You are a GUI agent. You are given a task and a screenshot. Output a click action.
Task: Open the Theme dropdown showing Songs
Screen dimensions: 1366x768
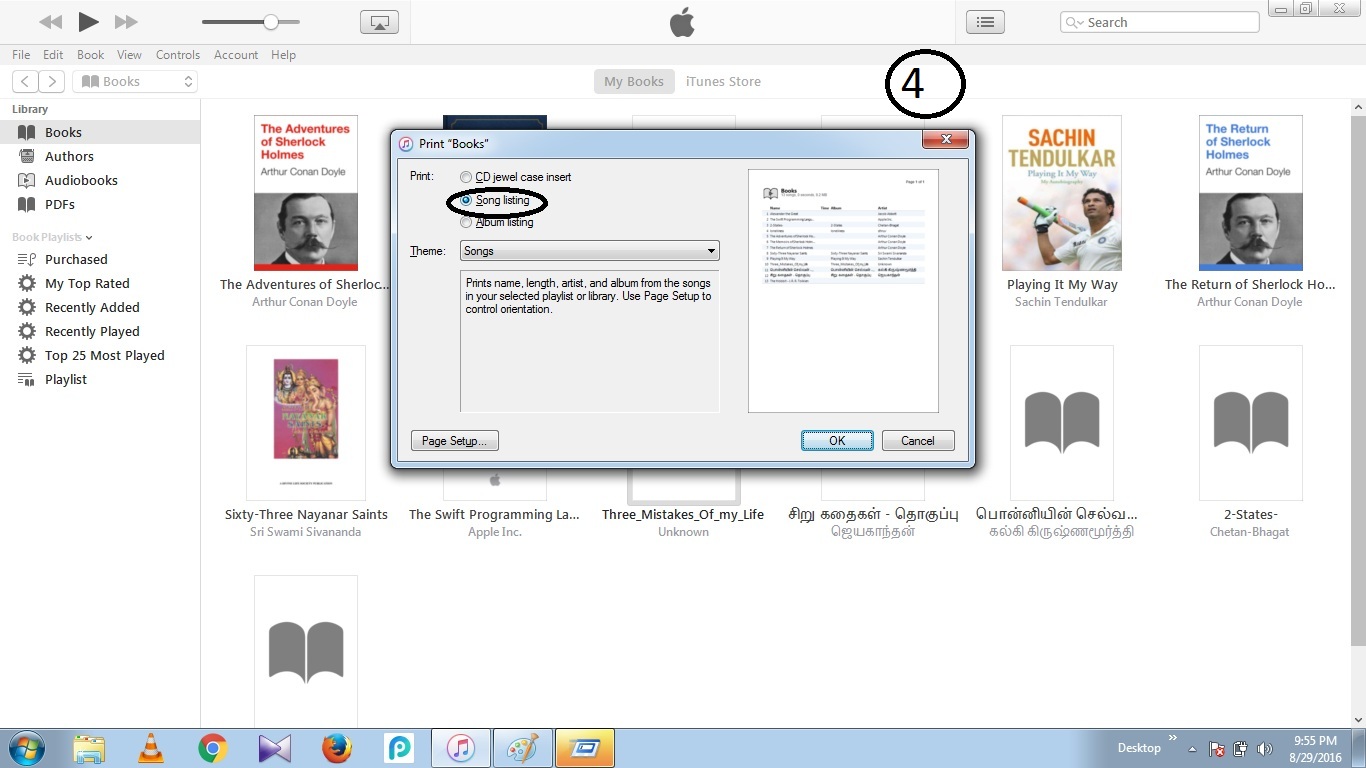click(x=589, y=251)
